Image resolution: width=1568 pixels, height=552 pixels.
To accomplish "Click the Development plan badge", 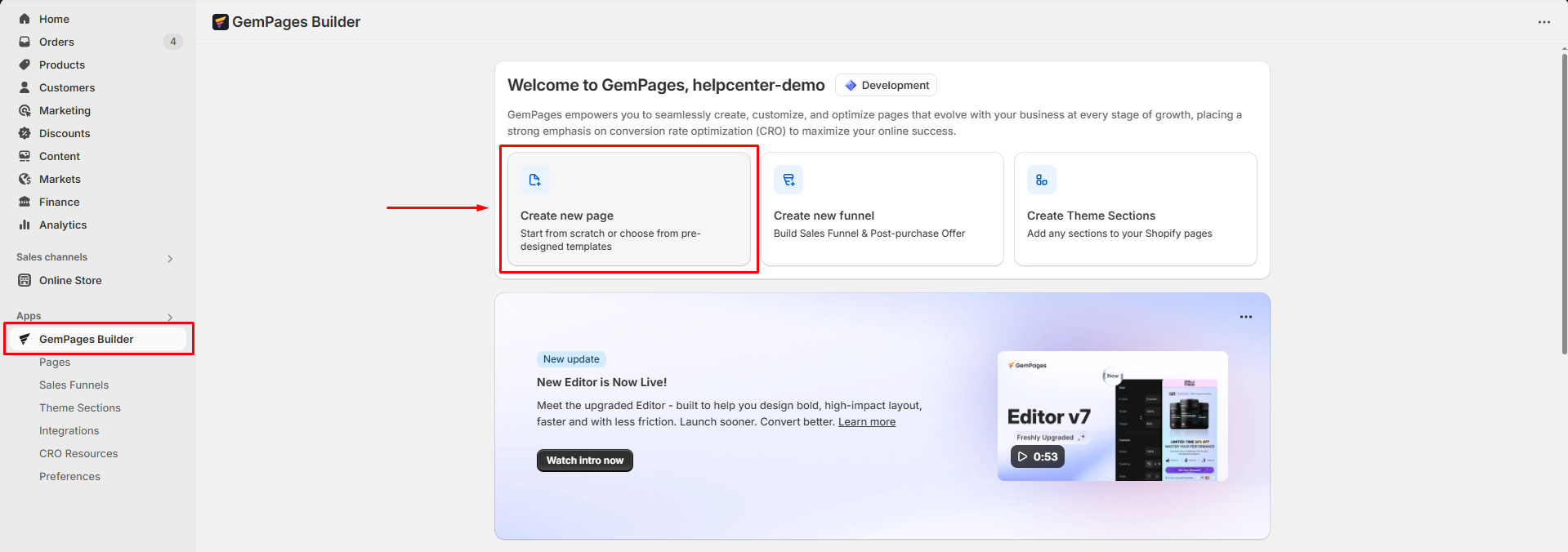I will 886,85.
